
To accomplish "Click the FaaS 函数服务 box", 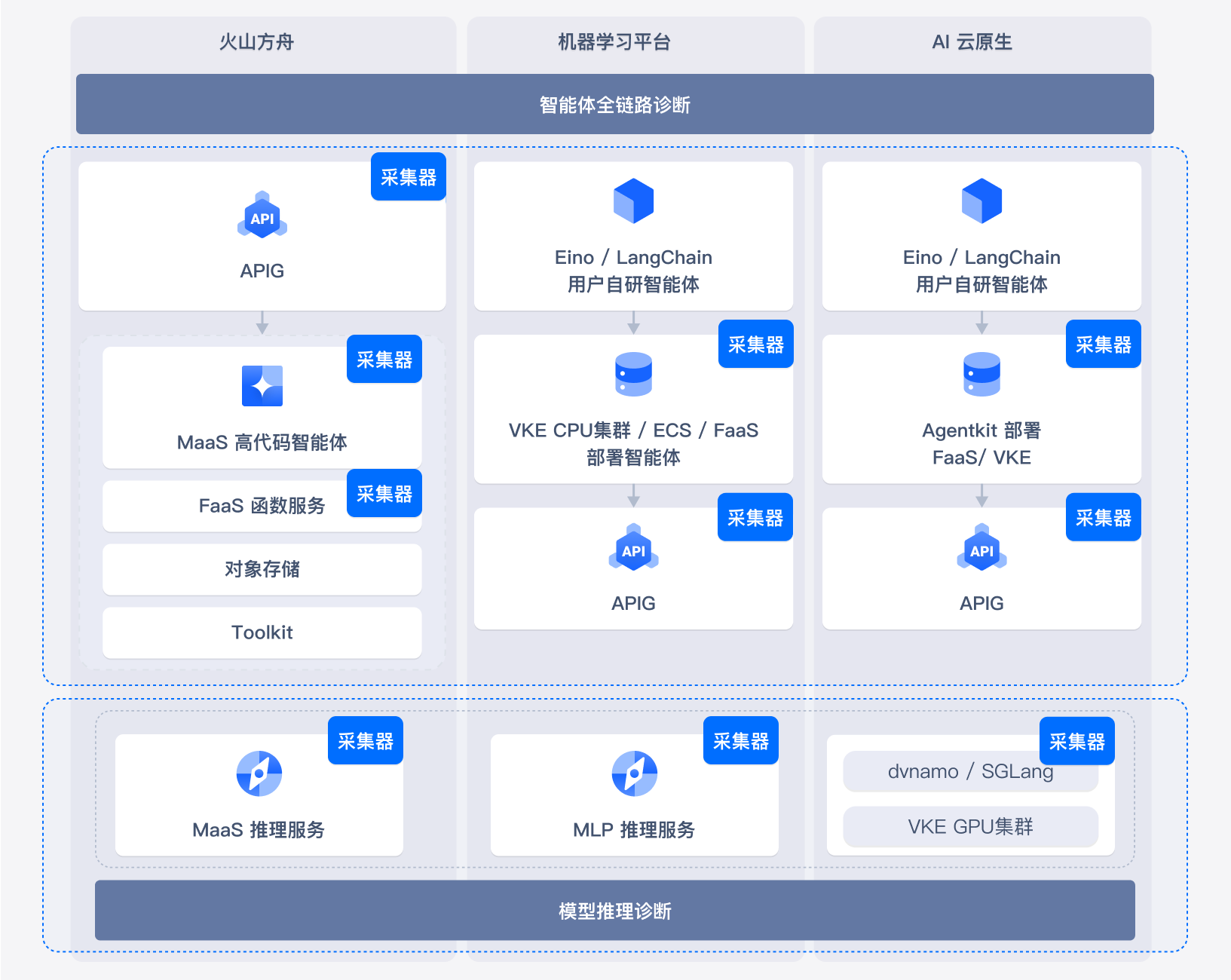I will pyautogui.click(x=262, y=506).
